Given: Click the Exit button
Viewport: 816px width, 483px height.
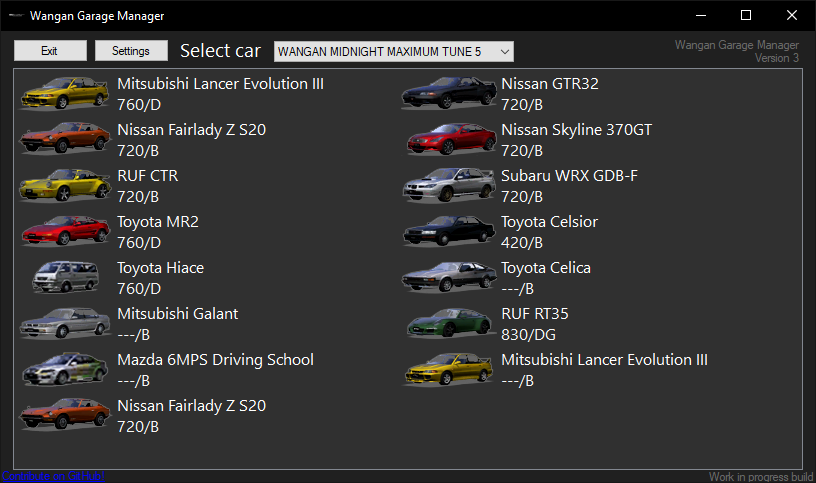Looking at the screenshot, I should [50, 50].
